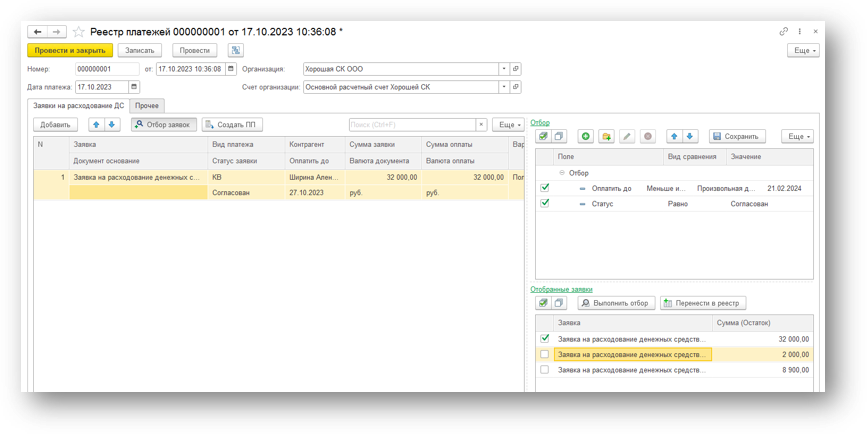Image resolution: width=867 pixels, height=434 pixels.
Task: Open calendar for Дата платежа field
Action: click(134, 87)
